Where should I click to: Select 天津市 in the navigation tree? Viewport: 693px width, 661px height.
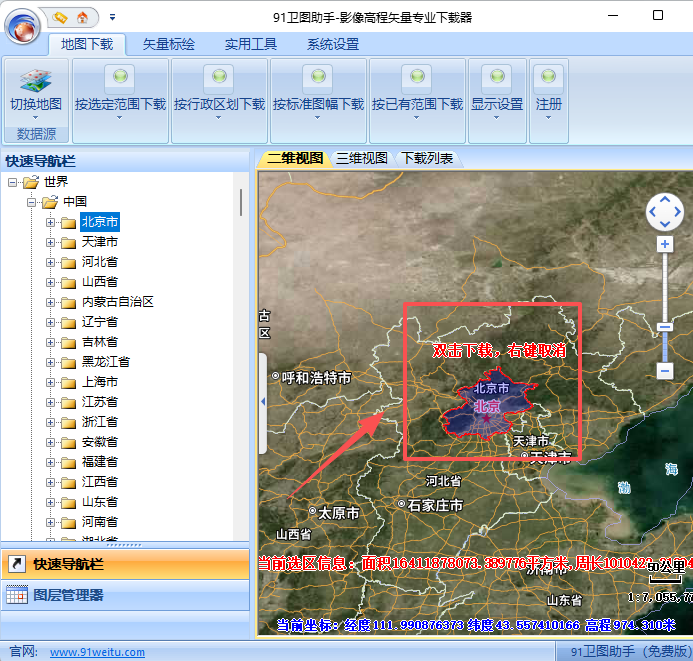100,242
